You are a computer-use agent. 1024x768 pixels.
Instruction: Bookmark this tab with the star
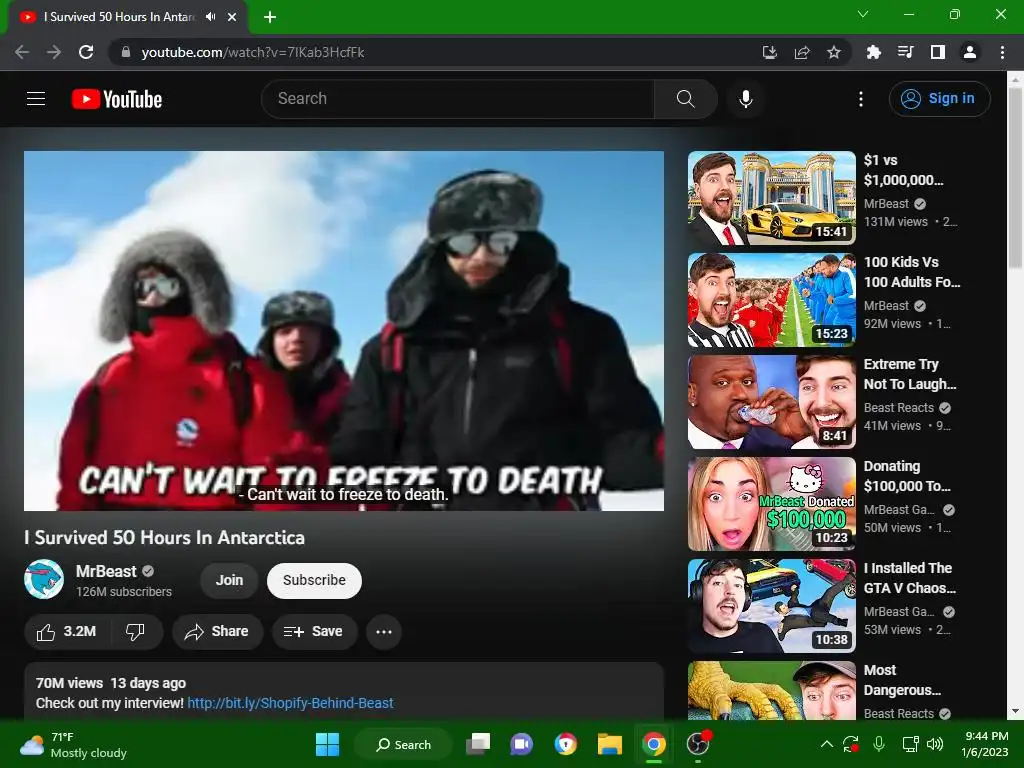click(834, 52)
